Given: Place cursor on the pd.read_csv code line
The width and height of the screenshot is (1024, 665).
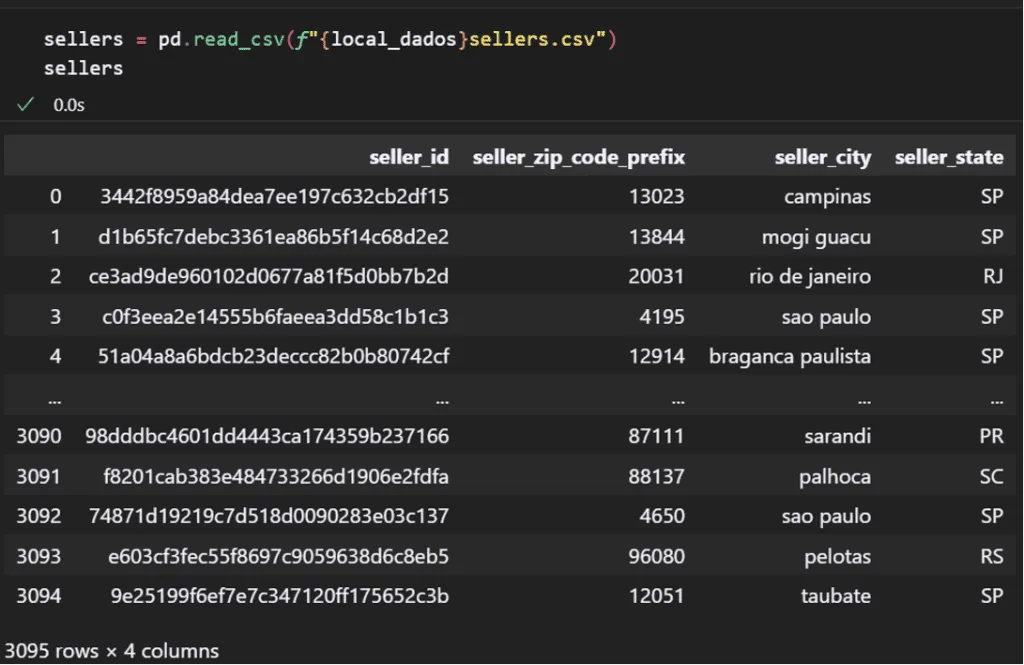Looking at the screenshot, I should [330, 39].
